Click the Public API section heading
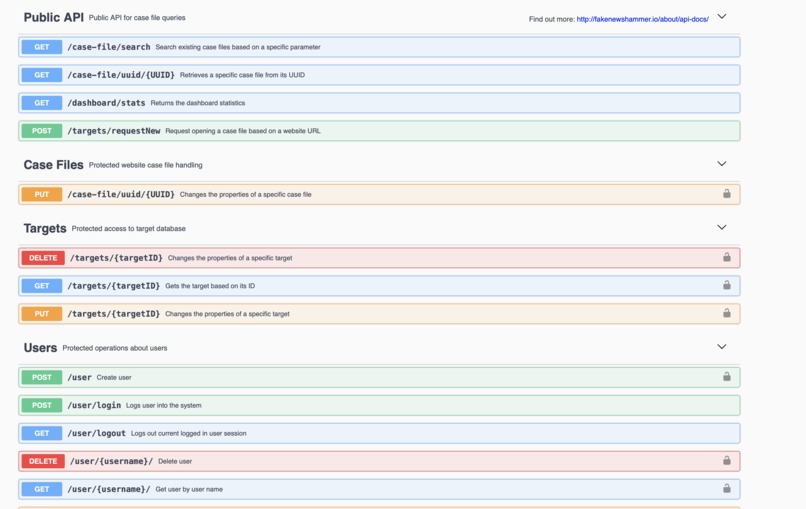This screenshot has height=509, width=806. (x=53, y=17)
